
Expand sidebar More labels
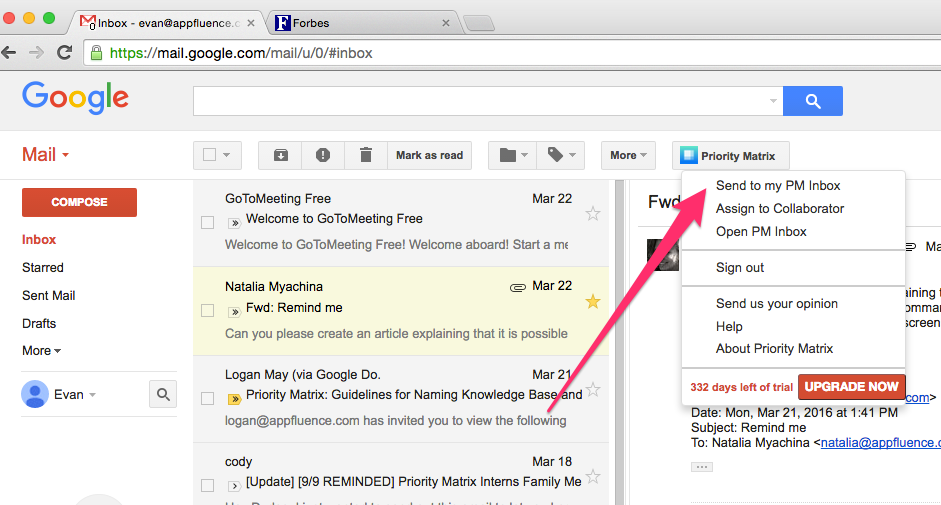point(41,351)
